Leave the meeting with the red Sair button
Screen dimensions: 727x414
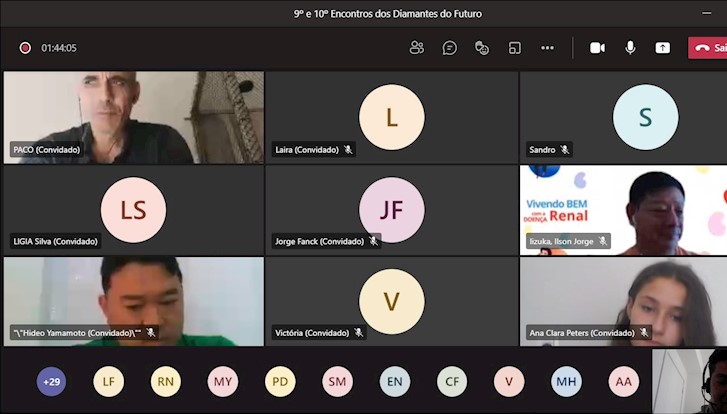[x=707, y=47]
